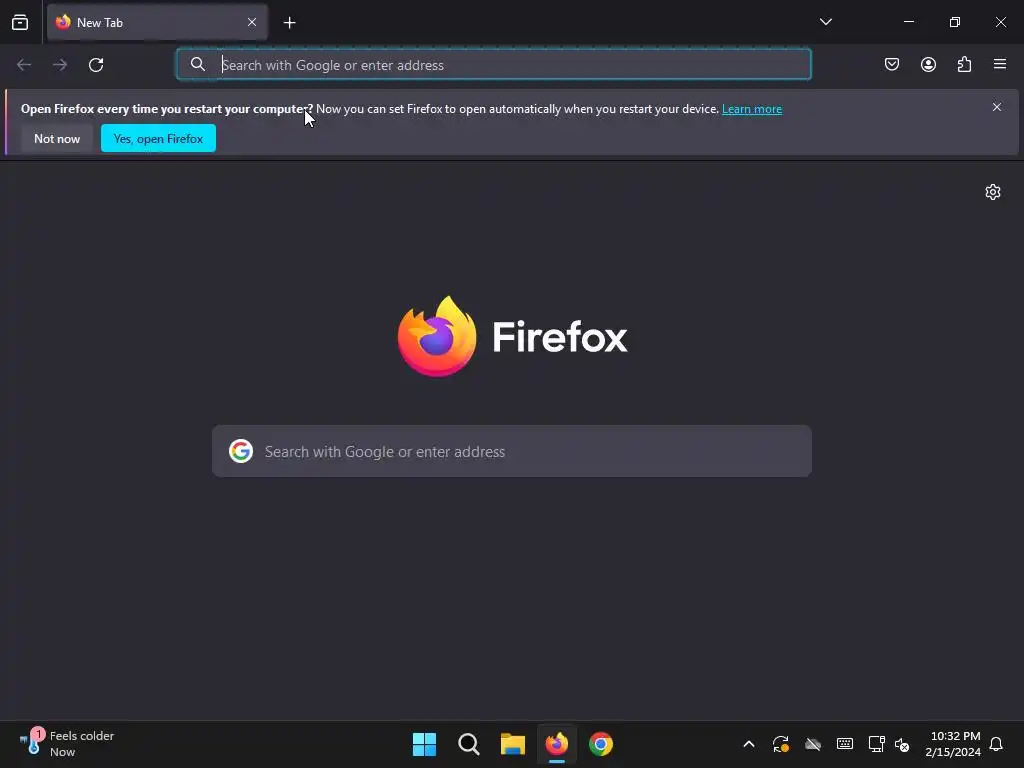The height and width of the screenshot is (768, 1024).
Task: Reload the current page
Action: 96,65
